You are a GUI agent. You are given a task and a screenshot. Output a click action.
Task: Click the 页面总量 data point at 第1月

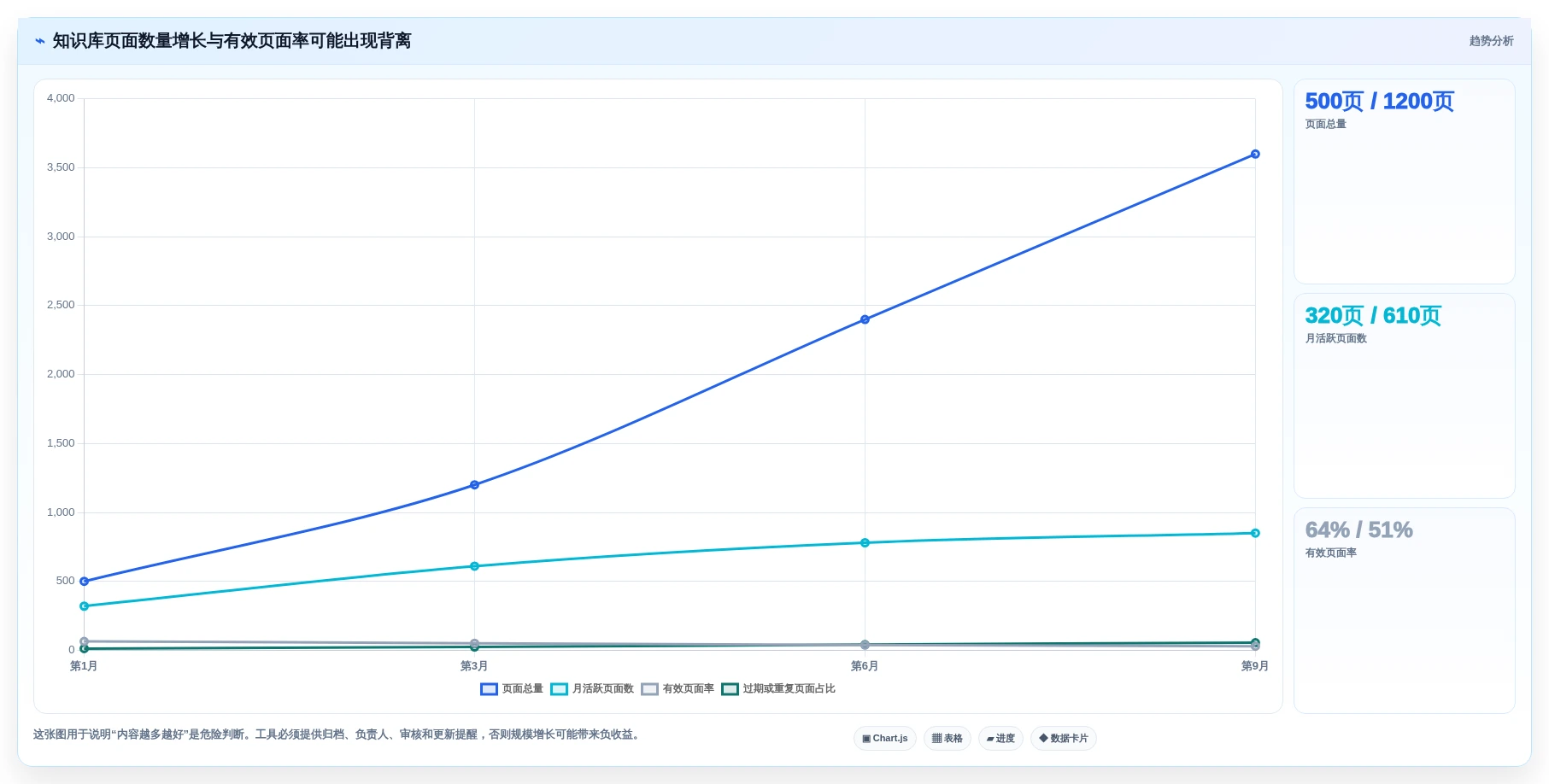pyautogui.click(x=84, y=582)
